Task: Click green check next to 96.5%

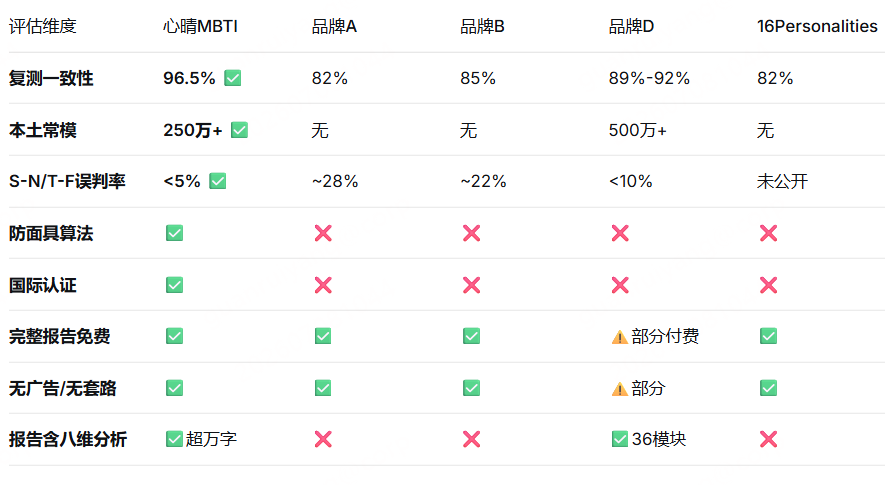Action: [x=233, y=78]
